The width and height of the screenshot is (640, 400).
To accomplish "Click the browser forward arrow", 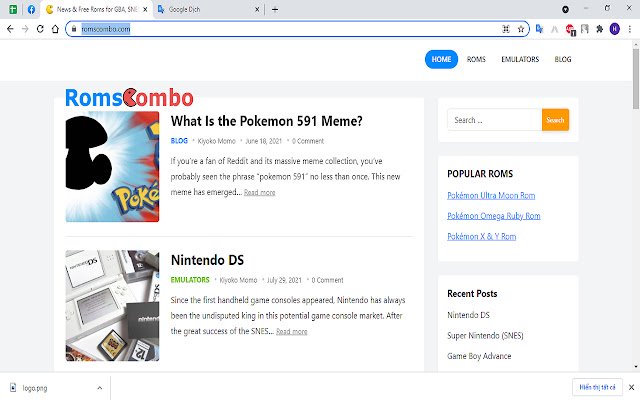I will [25, 29].
